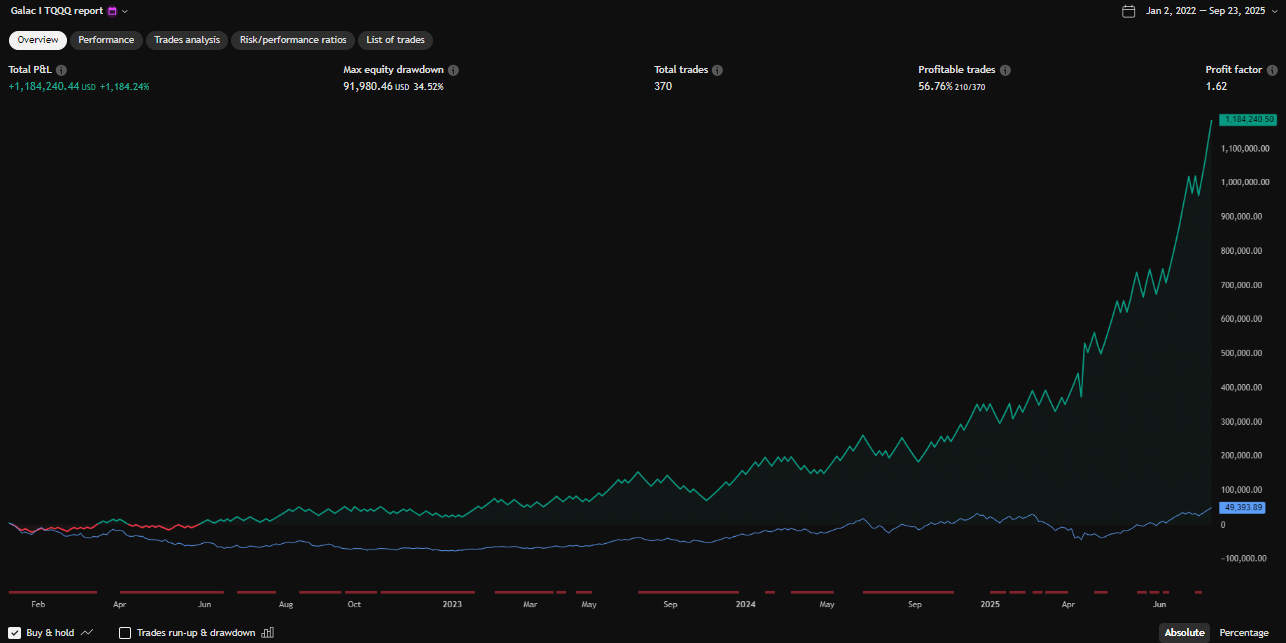Go to the List of trades tab
This screenshot has height=643, width=1286.
click(x=395, y=40)
